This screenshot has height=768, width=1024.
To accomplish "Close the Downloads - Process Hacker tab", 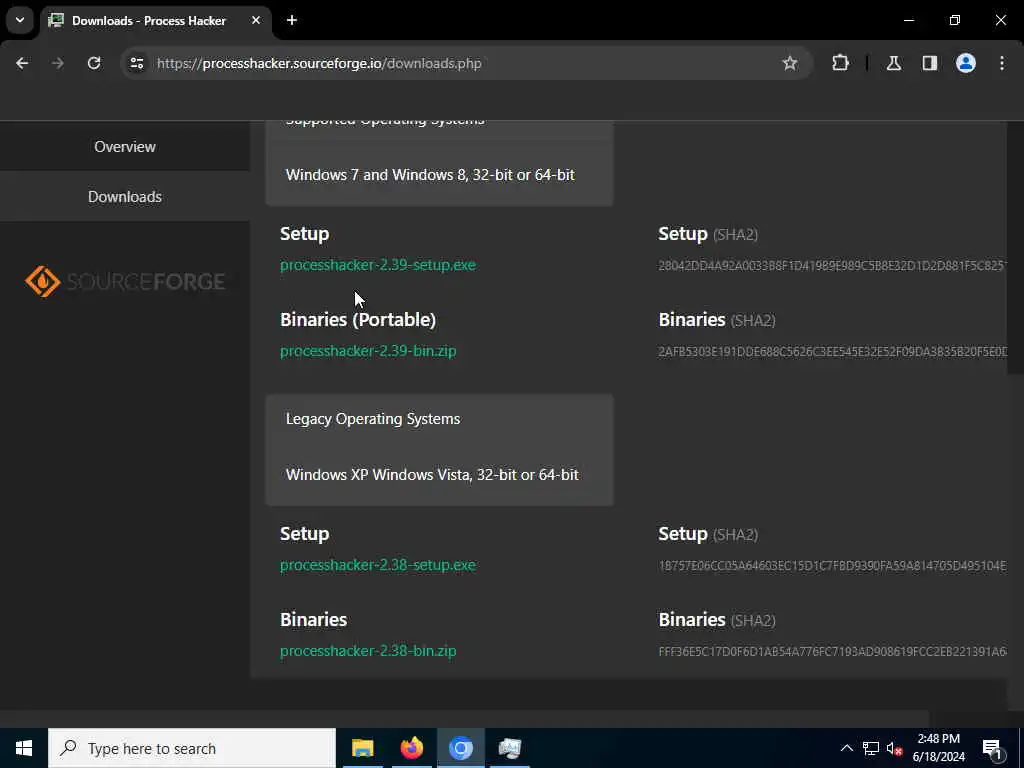I will pyautogui.click(x=256, y=20).
